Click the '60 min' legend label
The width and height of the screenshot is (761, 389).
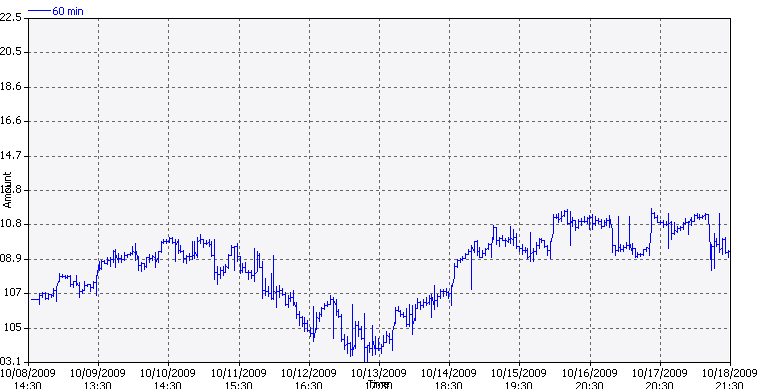pyautogui.click(x=68, y=11)
